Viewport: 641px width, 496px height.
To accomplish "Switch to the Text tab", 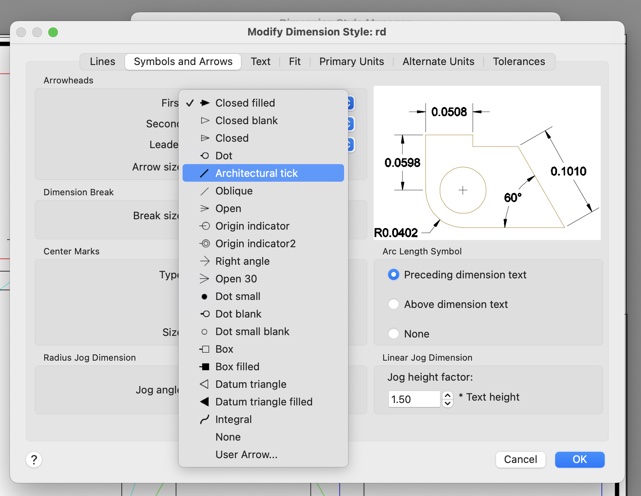I will pyautogui.click(x=260, y=61).
